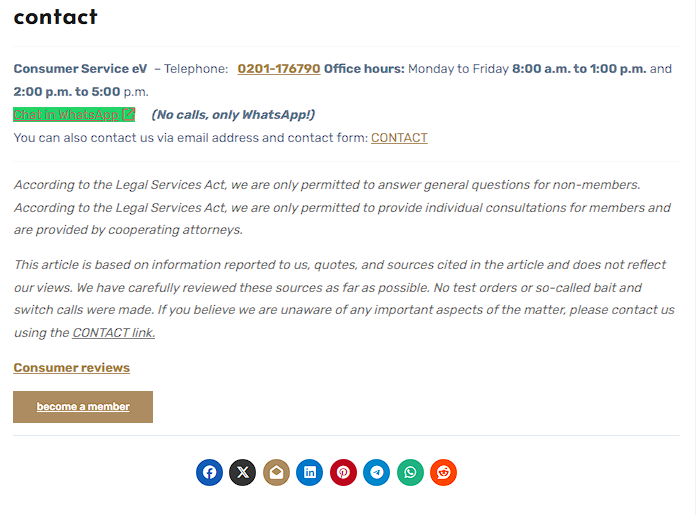Share on Reddit using the orange icon
Screen dimensions: 696x515
tap(443, 472)
